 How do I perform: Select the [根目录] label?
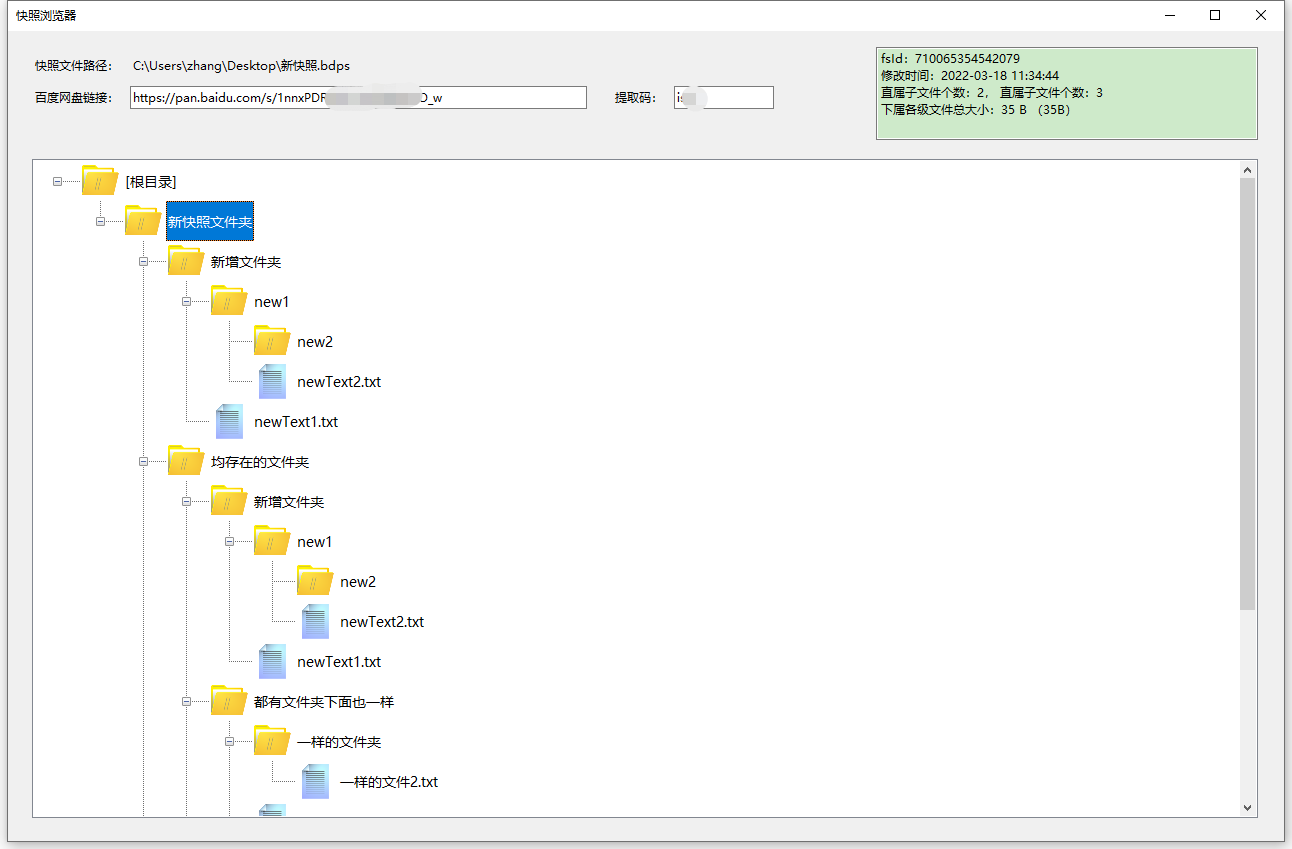pos(151,181)
